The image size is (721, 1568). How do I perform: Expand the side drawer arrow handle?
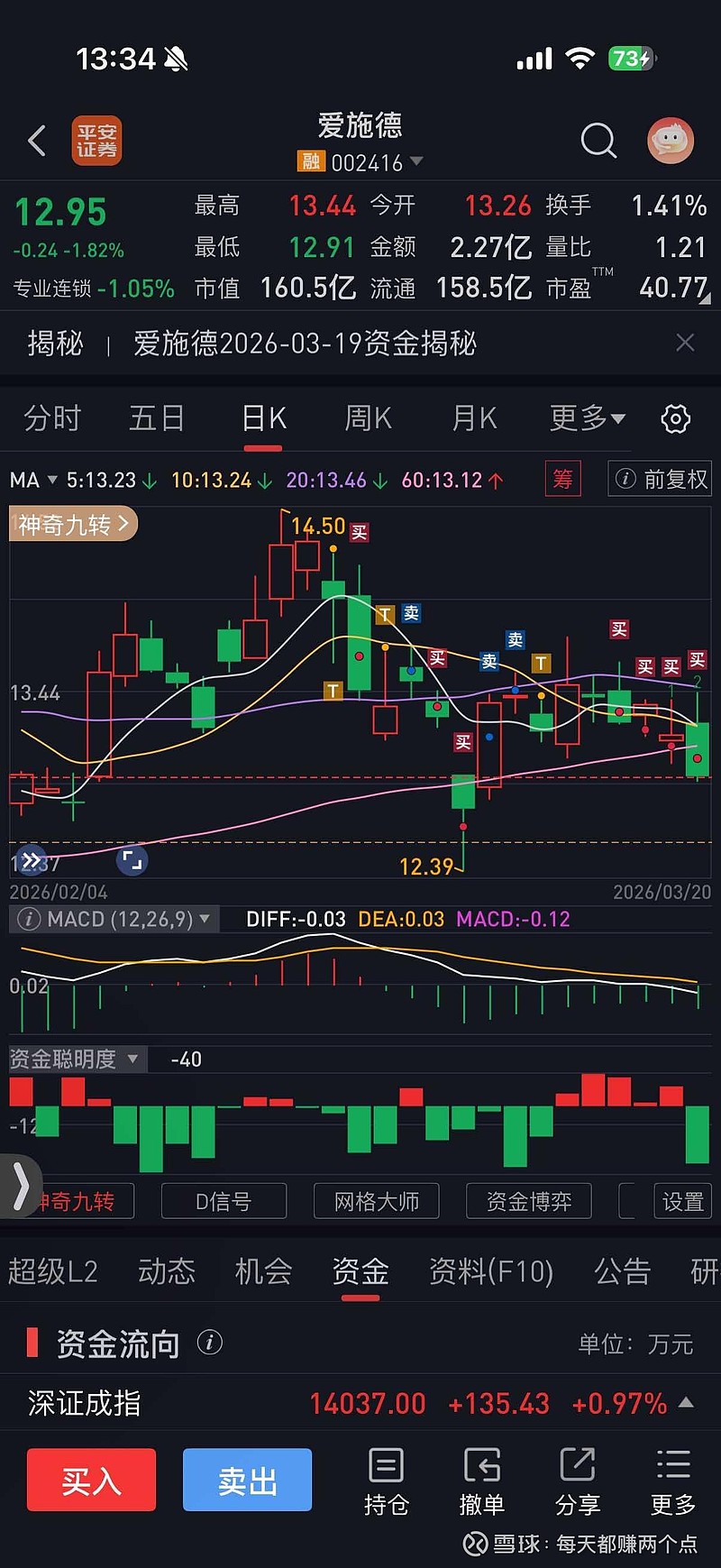coord(20,1186)
